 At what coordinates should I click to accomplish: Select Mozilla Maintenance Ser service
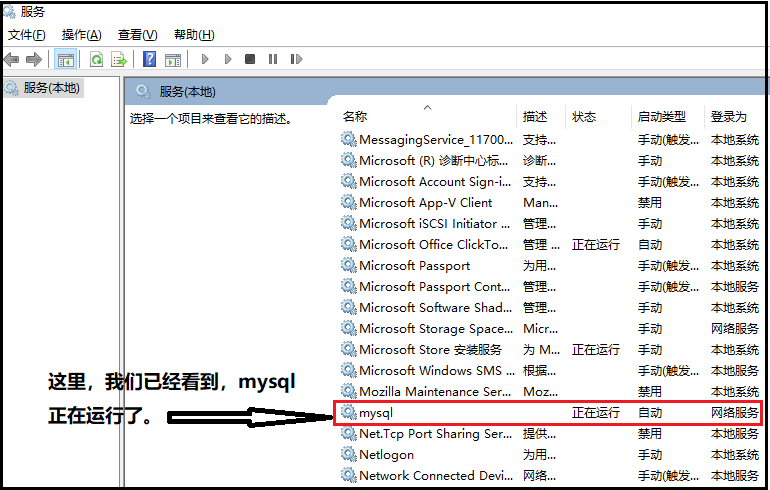point(550,392)
